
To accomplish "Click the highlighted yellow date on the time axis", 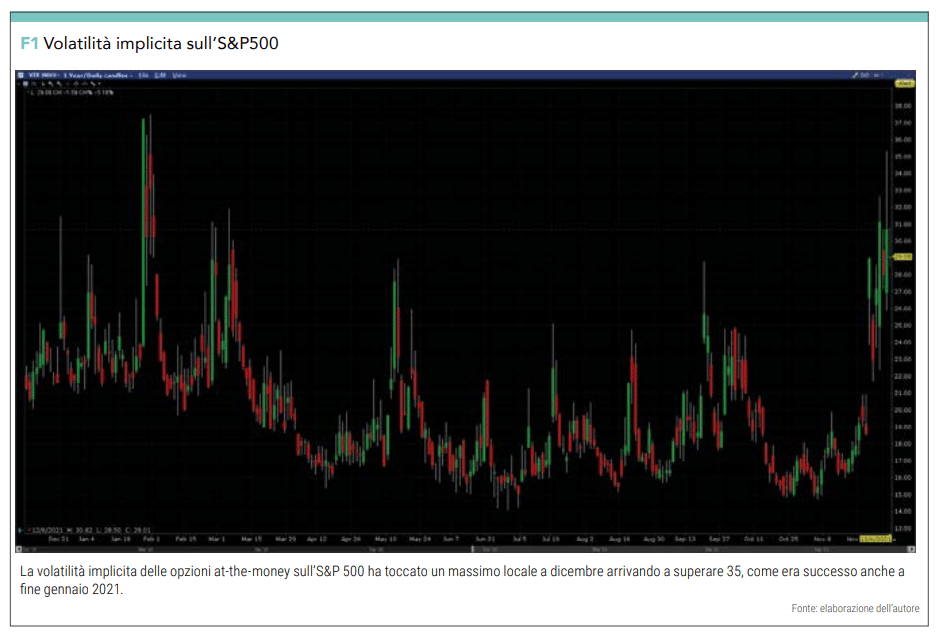I will coord(876,539).
